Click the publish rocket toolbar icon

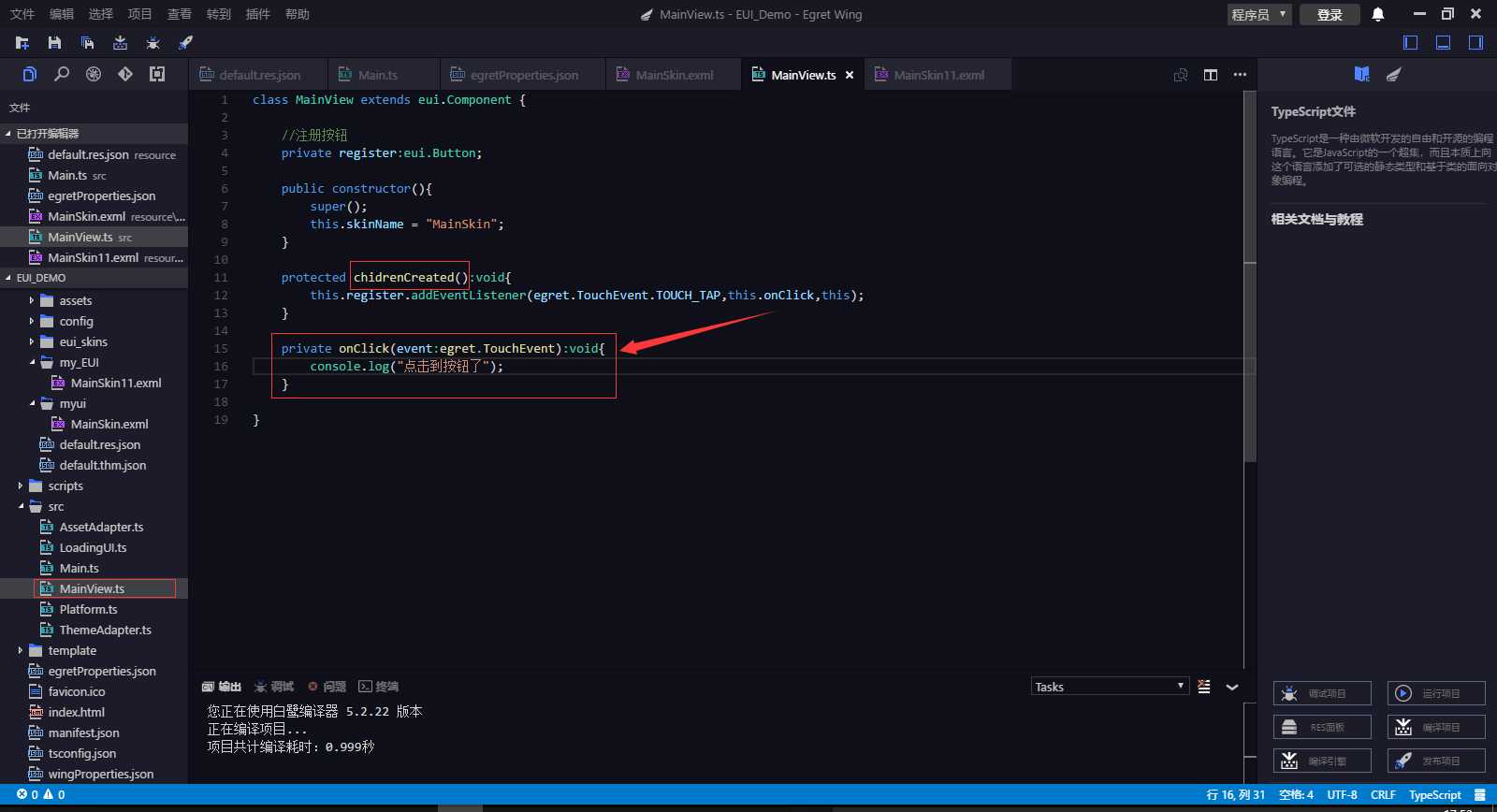point(185,43)
